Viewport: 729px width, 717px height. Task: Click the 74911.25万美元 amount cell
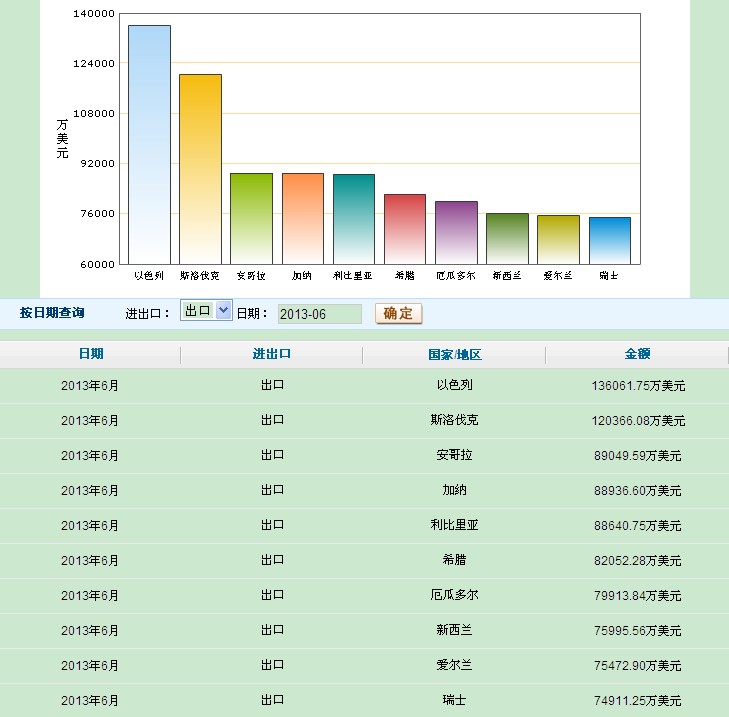637,700
